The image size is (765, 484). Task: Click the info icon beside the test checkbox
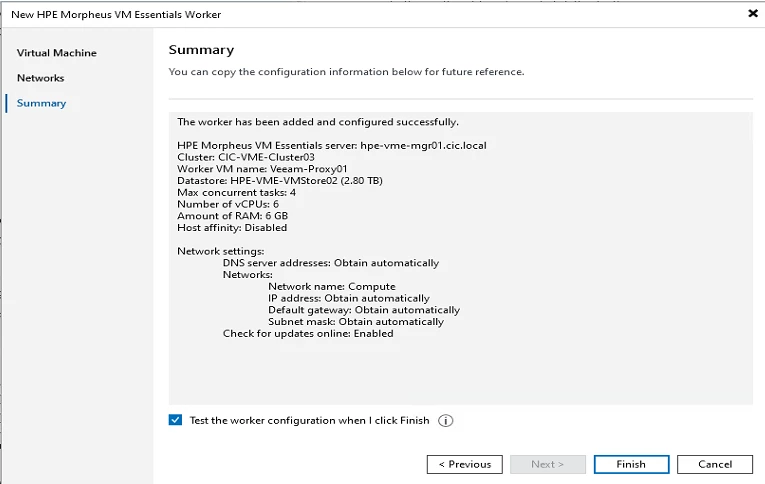coord(446,421)
